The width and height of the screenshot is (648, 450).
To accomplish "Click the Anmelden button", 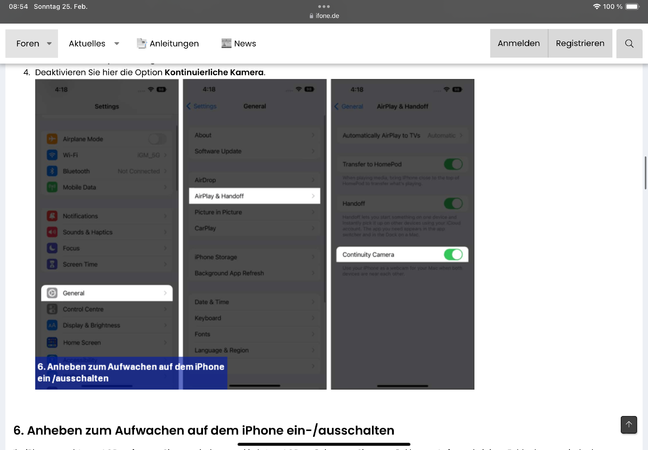I will [519, 43].
